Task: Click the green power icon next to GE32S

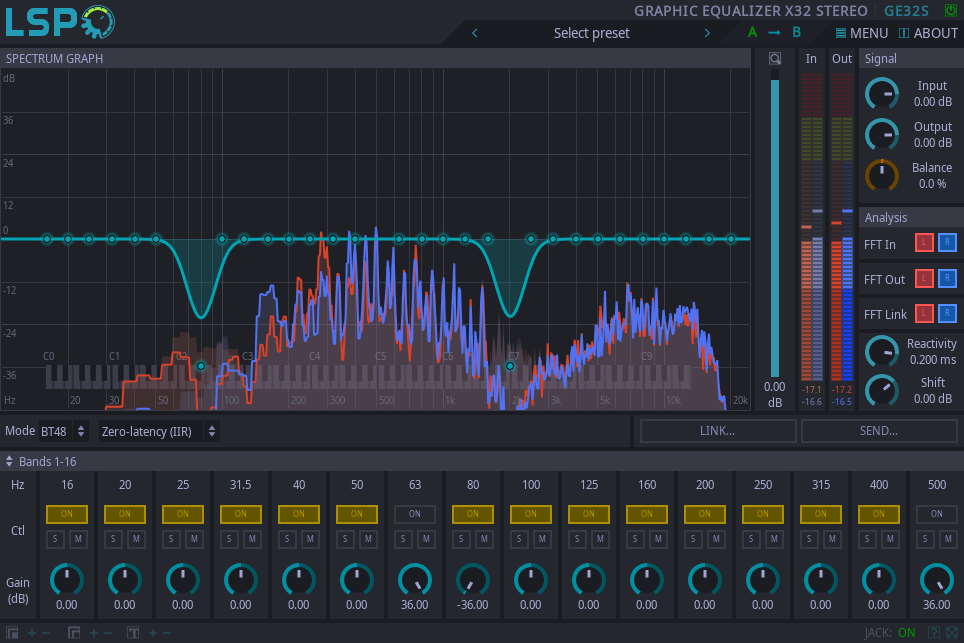Action: click(x=950, y=10)
